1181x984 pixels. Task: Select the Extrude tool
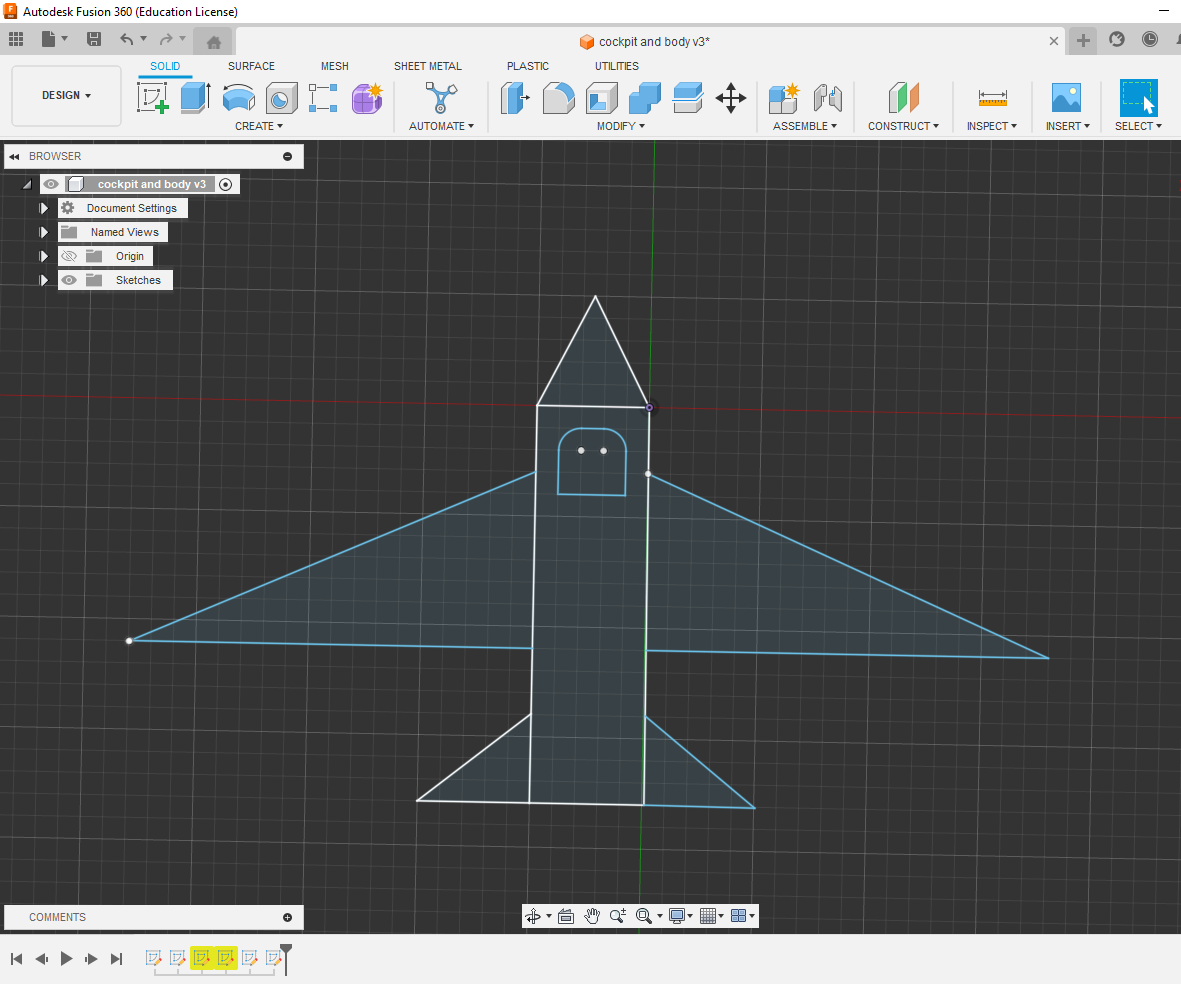(193, 98)
